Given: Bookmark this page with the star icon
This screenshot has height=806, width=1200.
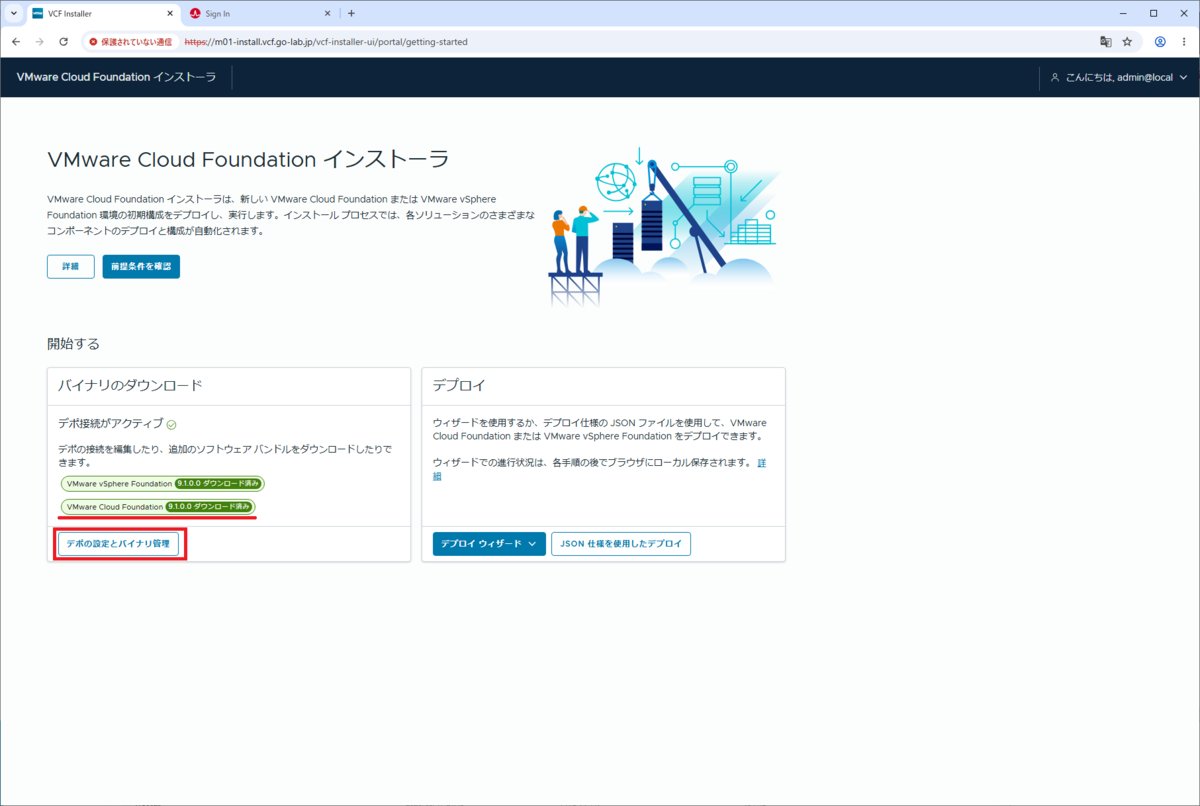Looking at the screenshot, I should coord(1127,42).
